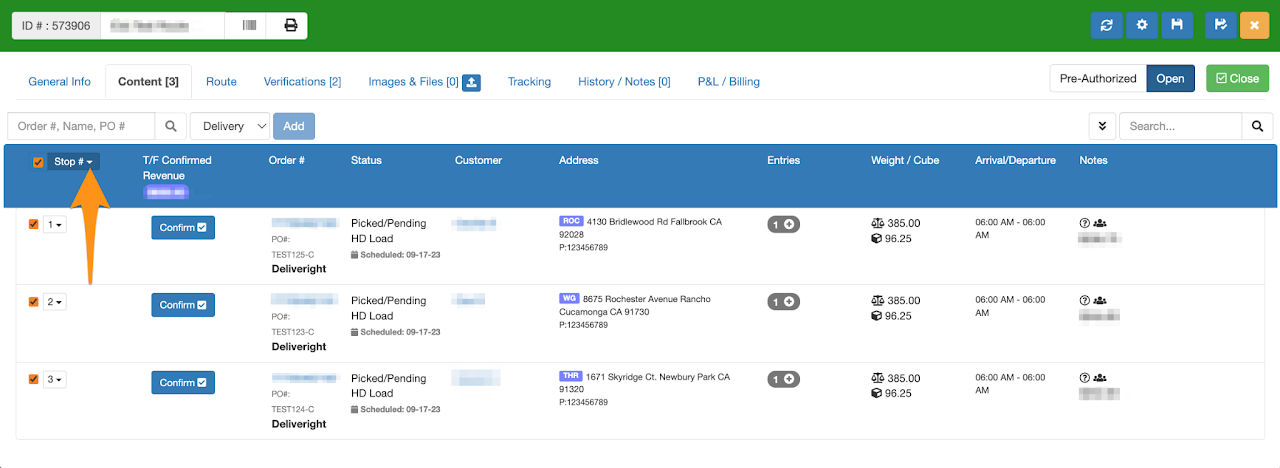Click the team icon in notes of stop 1

point(1100,222)
